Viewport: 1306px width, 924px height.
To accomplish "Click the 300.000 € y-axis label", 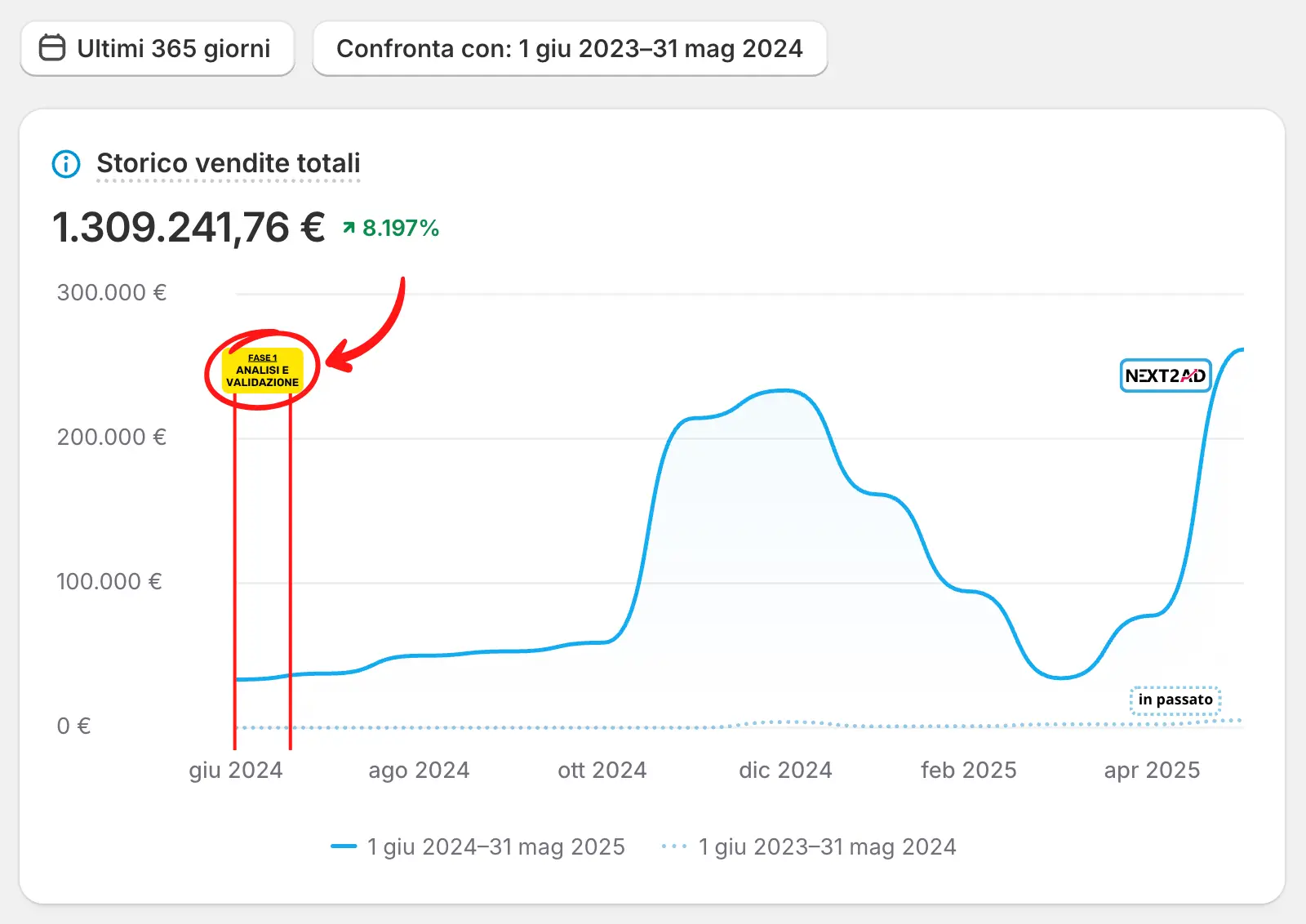I will click(112, 292).
